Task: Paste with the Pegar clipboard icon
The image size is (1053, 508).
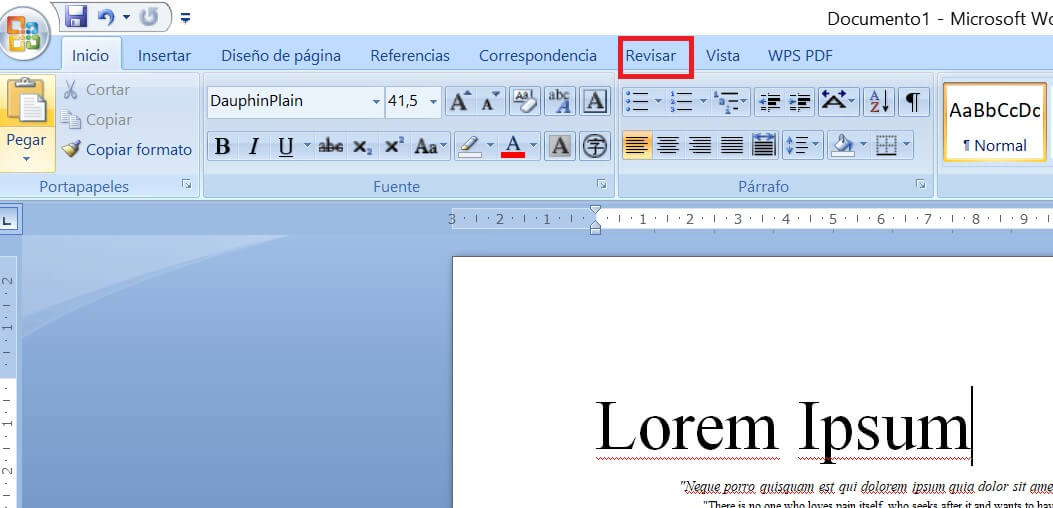Action: pyautogui.click(x=28, y=101)
